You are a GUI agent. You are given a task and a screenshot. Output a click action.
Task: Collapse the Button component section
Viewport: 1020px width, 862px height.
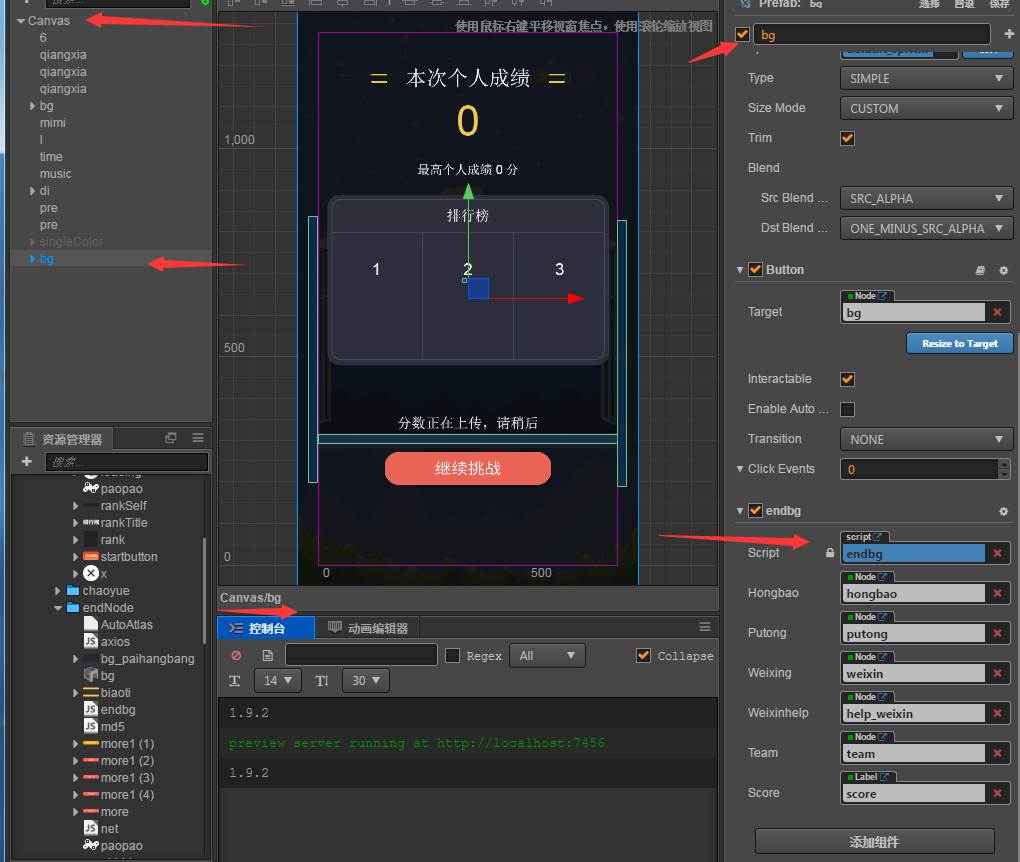point(740,270)
